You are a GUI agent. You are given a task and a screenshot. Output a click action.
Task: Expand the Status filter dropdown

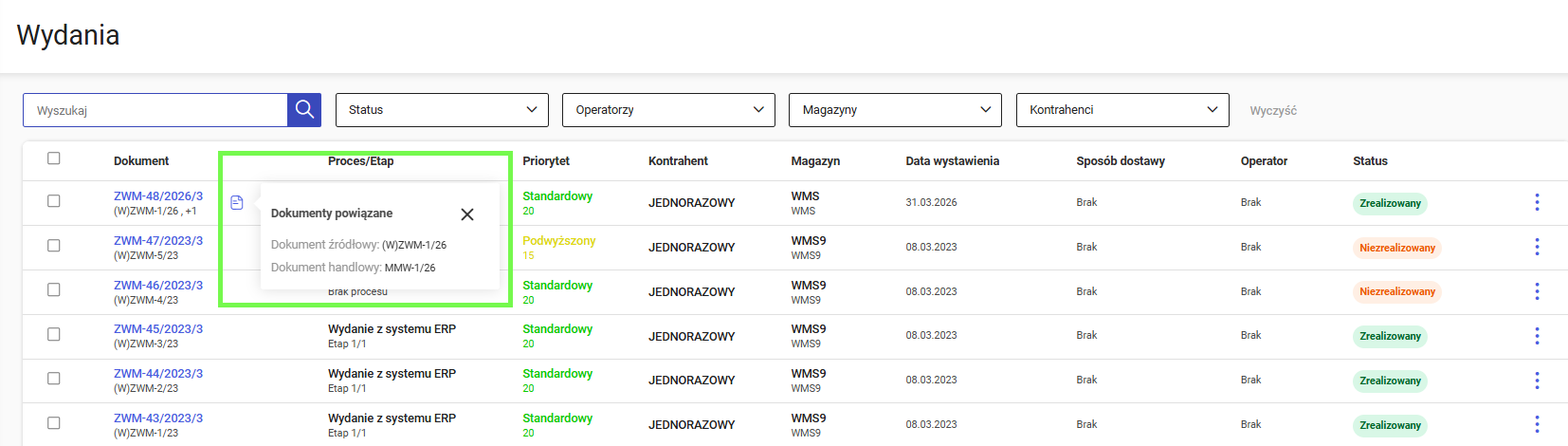click(x=442, y=110)
